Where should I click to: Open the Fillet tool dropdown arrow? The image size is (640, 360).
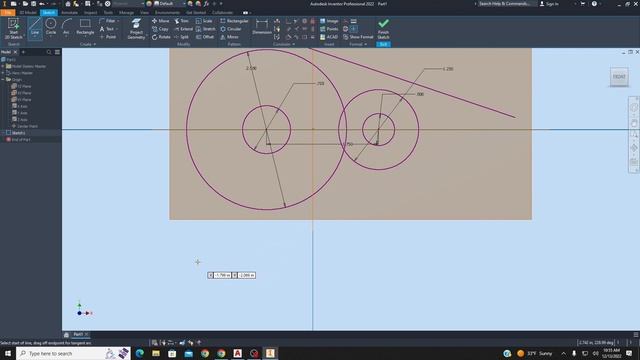tap(118, 21)
